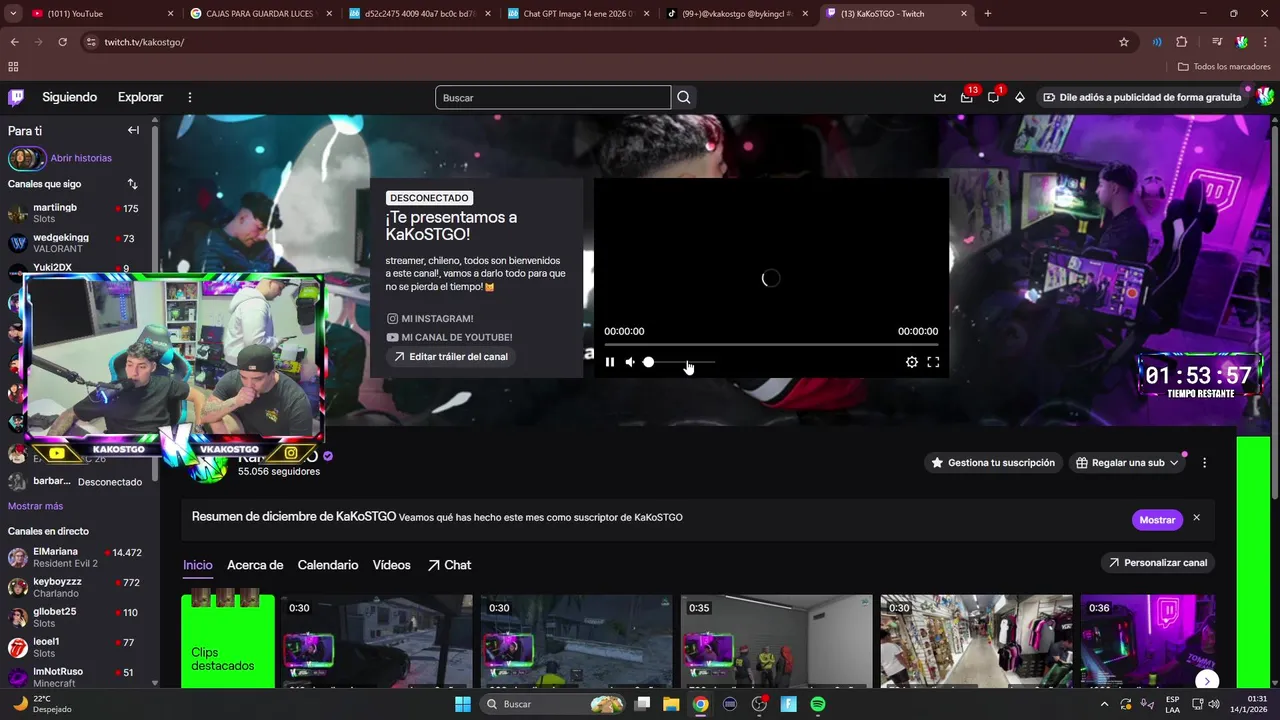Open the wedgekingg VALORANT channel

pyautogui.click(x=76, y=243)
